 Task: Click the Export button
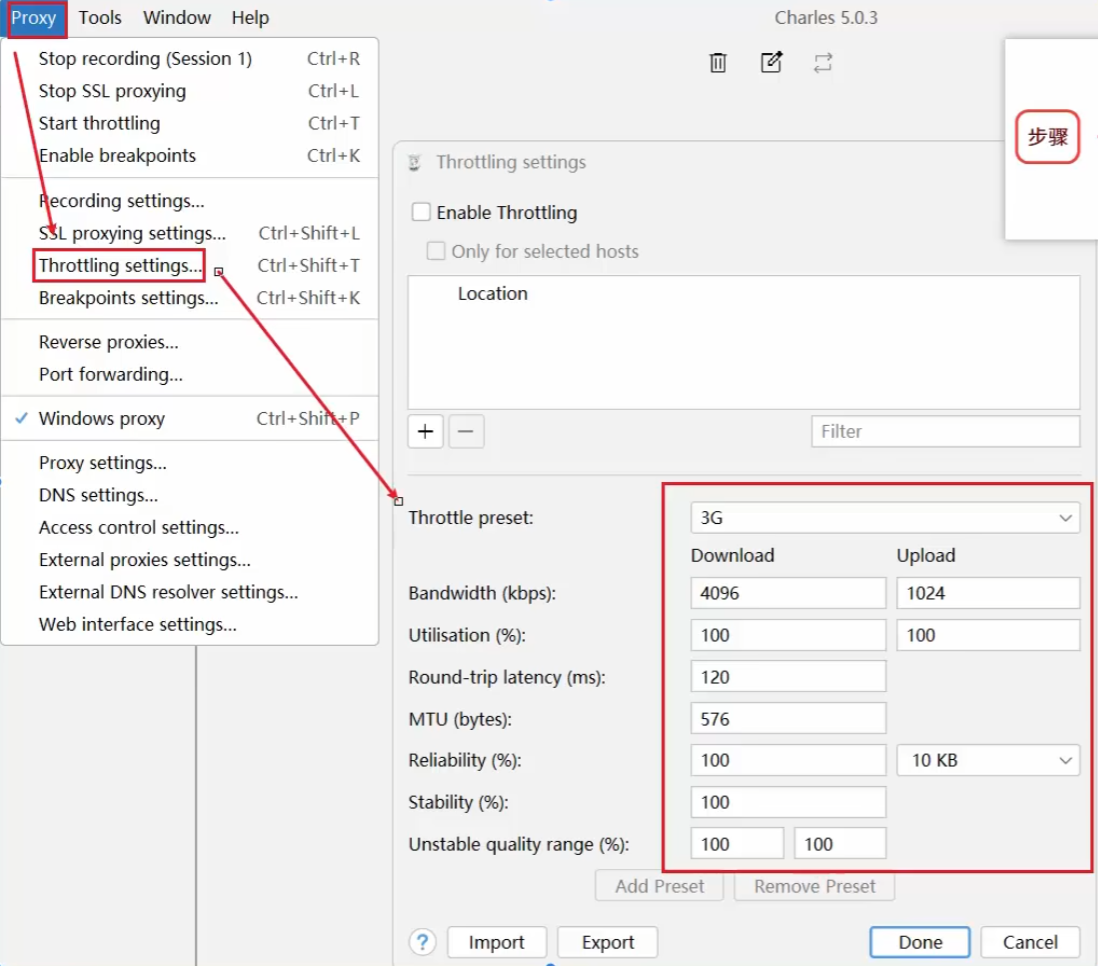click(x=607, y=943)
